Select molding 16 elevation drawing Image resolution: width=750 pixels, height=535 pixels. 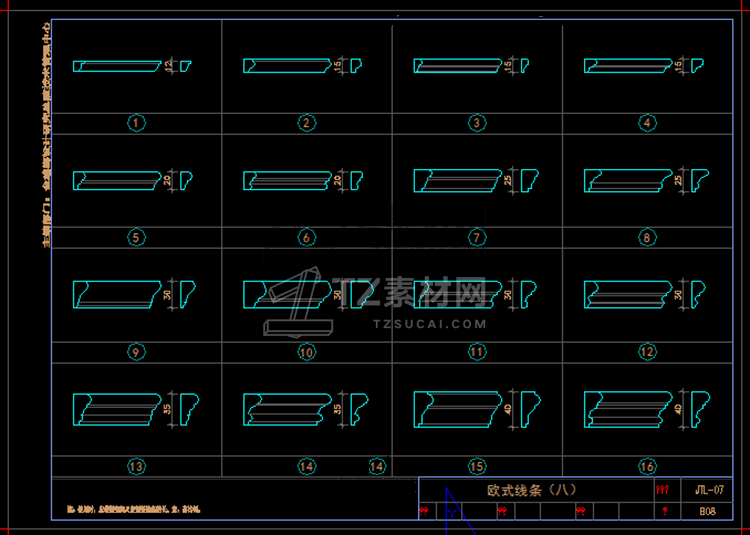click(x=628, y=409)
